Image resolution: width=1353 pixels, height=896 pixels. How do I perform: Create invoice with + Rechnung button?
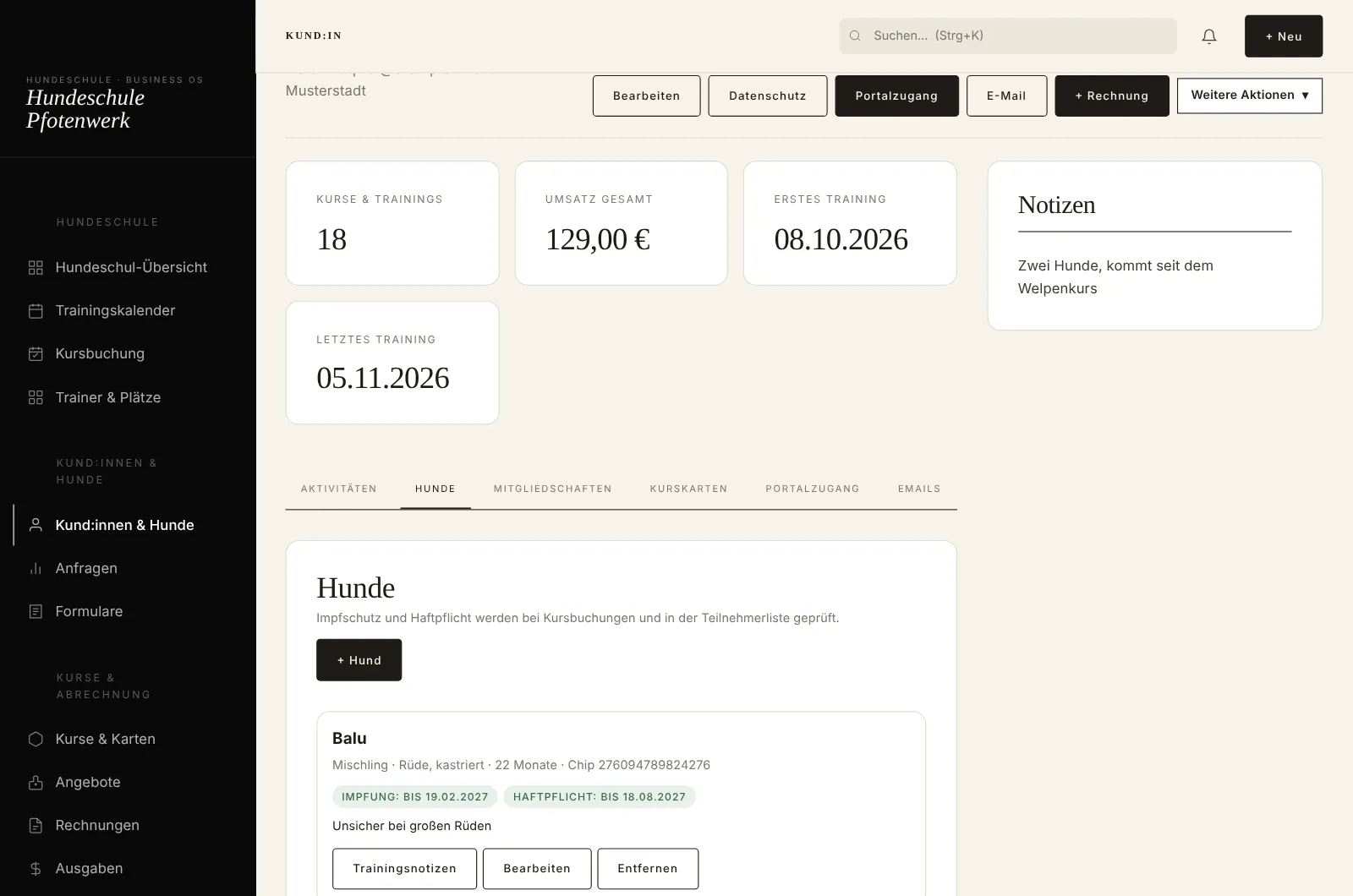point(1112,96)
